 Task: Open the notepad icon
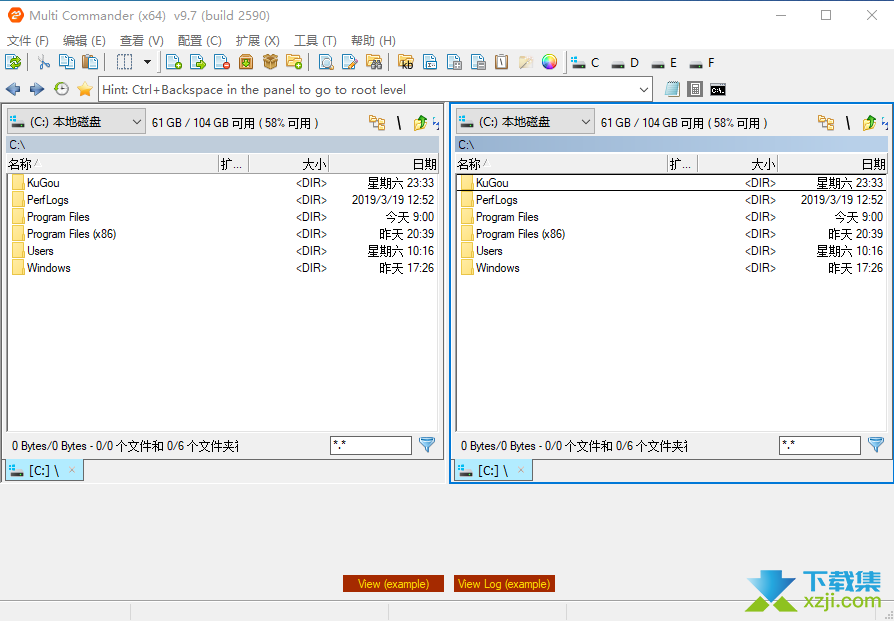tap(672, 89)
